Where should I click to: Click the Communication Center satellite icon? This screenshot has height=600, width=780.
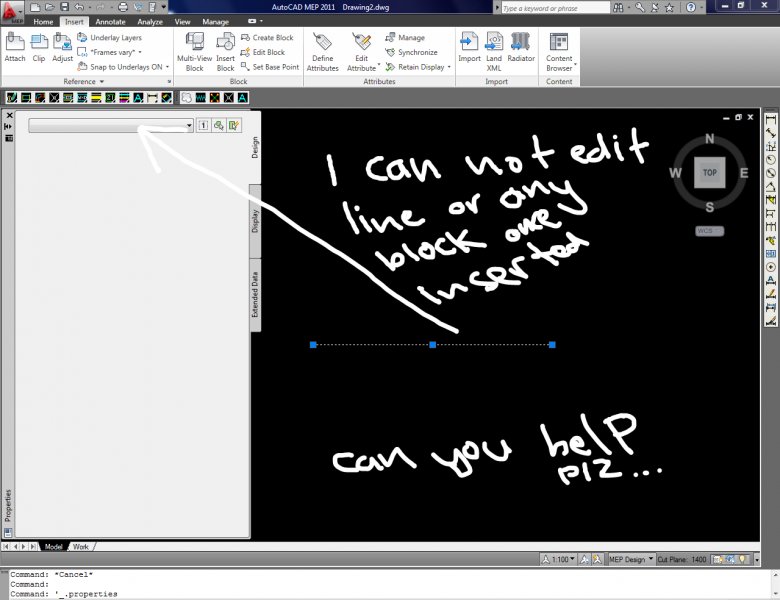tap(655, 7)
